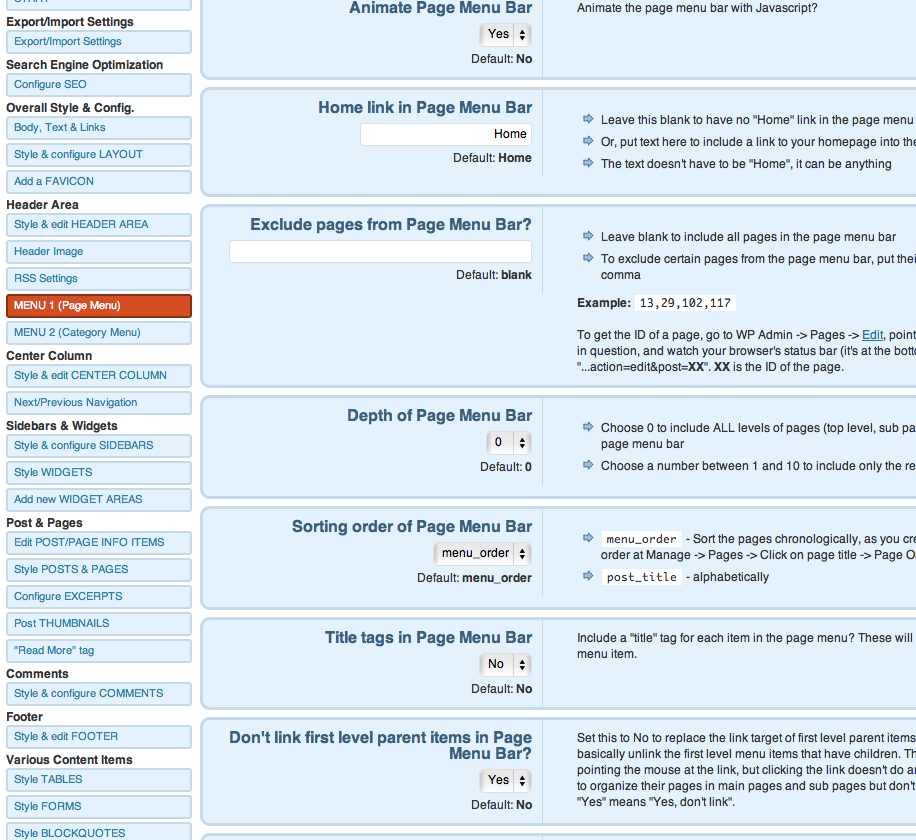Select MENU 1 (Page Menu) item
Viewport: 916px width, 840px height.
99,306
